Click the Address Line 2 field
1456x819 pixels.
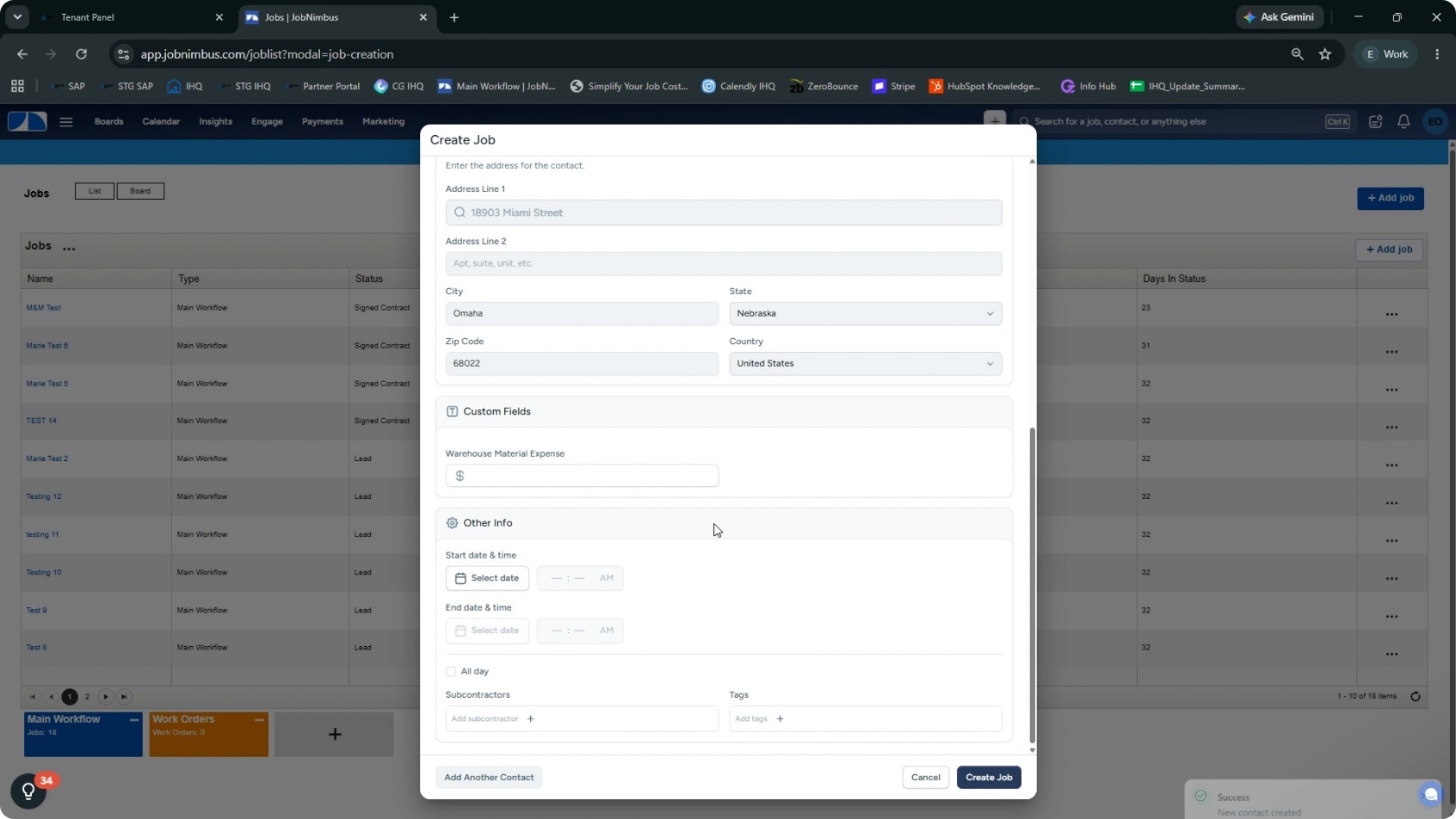point(724,264)
